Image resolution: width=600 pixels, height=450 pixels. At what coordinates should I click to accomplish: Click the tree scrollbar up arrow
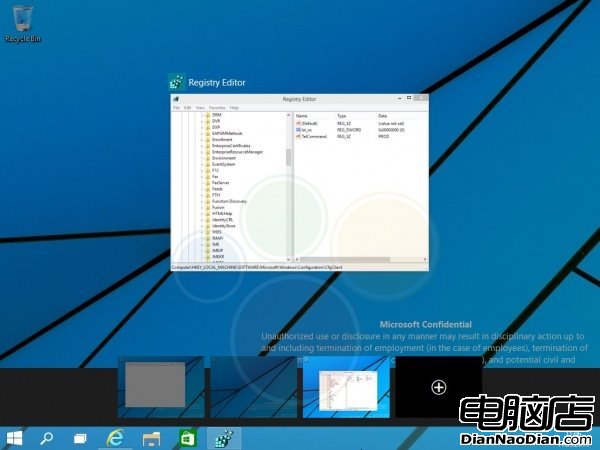pyautogui.click(x=289, y=115)
